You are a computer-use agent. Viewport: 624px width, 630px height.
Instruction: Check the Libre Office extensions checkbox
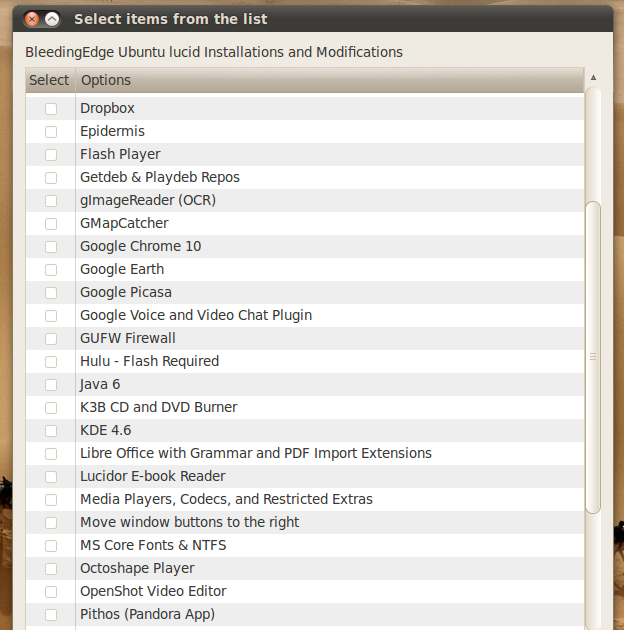(51, 454)
